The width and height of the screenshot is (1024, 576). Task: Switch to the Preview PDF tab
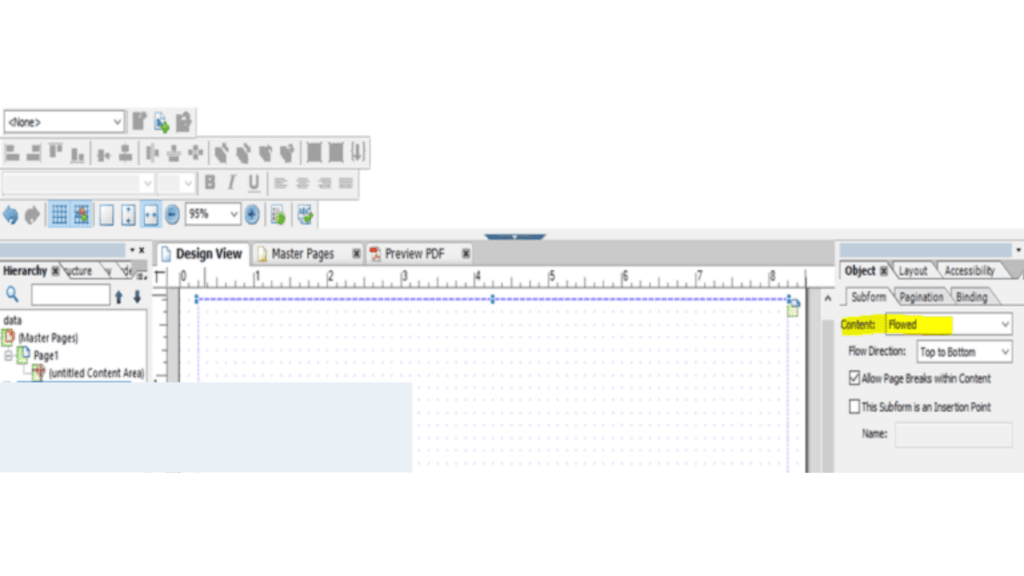coord(413,253)
